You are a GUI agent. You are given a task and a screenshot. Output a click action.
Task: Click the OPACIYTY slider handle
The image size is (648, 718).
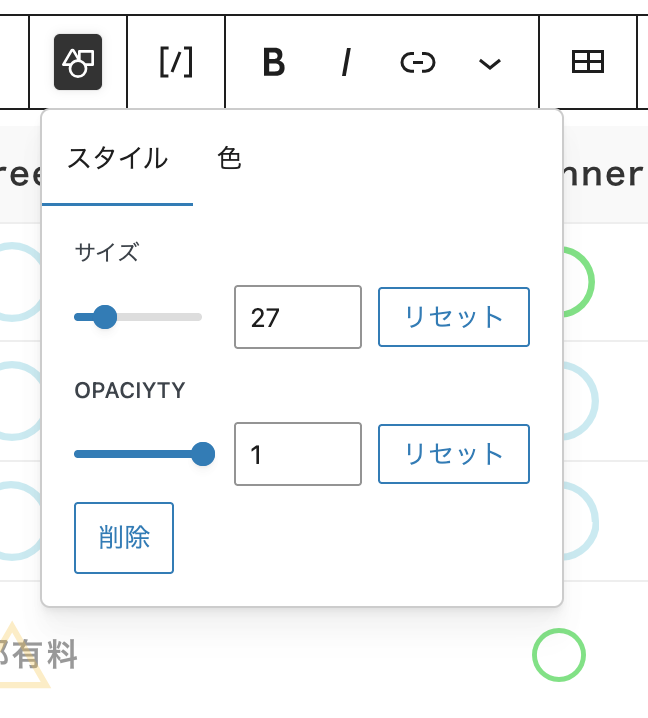tap(203, 454)
